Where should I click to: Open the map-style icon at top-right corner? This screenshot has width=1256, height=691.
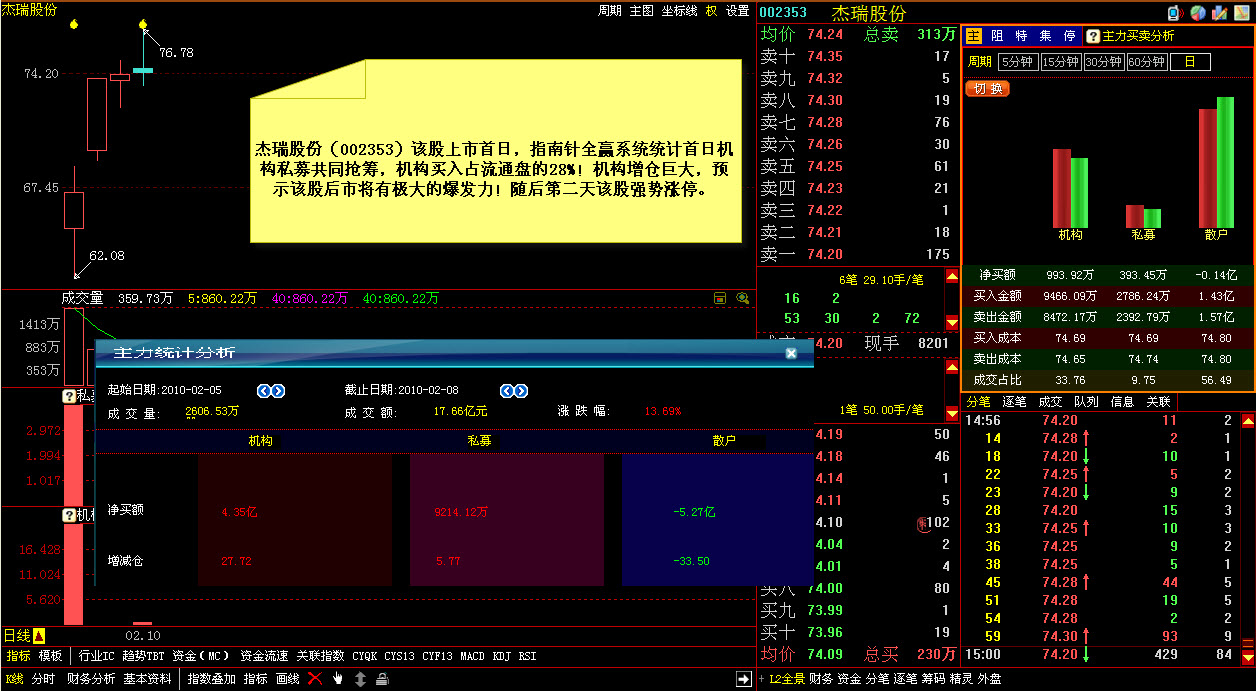(1241, 13)
